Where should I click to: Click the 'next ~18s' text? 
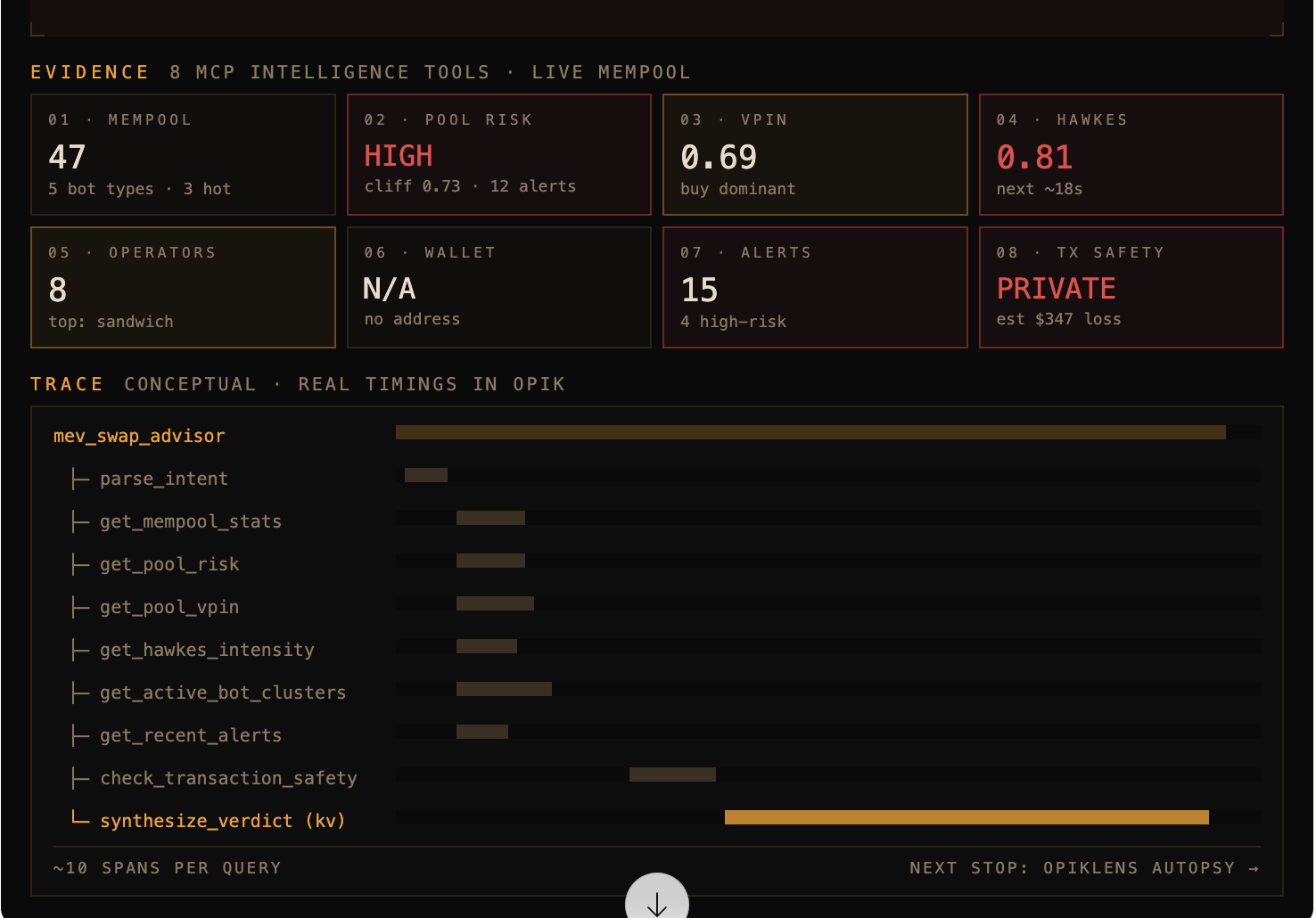pyautogui.click(x=1040, y=189)
